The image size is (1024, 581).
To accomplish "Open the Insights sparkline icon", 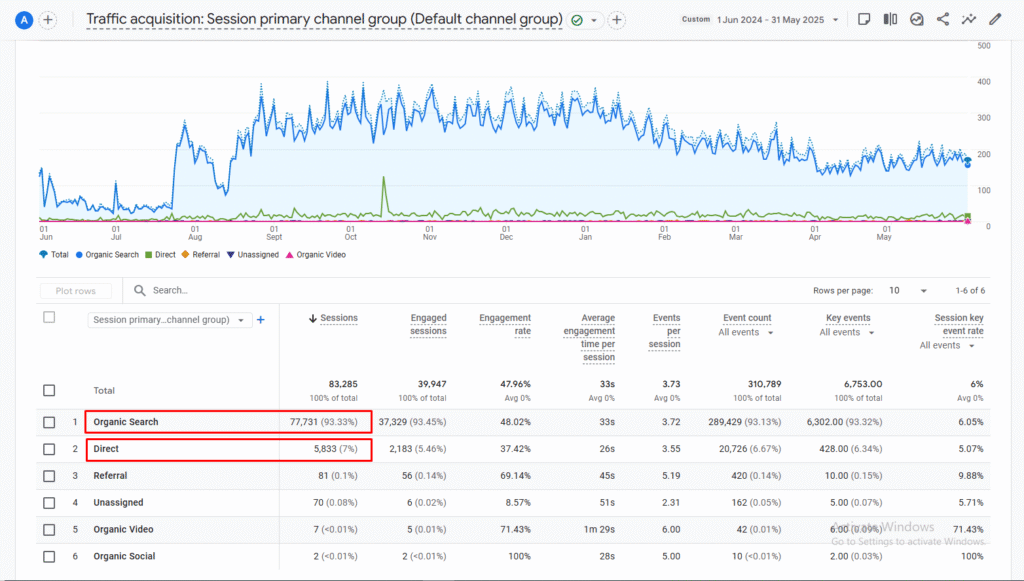I will coord(969,20).
